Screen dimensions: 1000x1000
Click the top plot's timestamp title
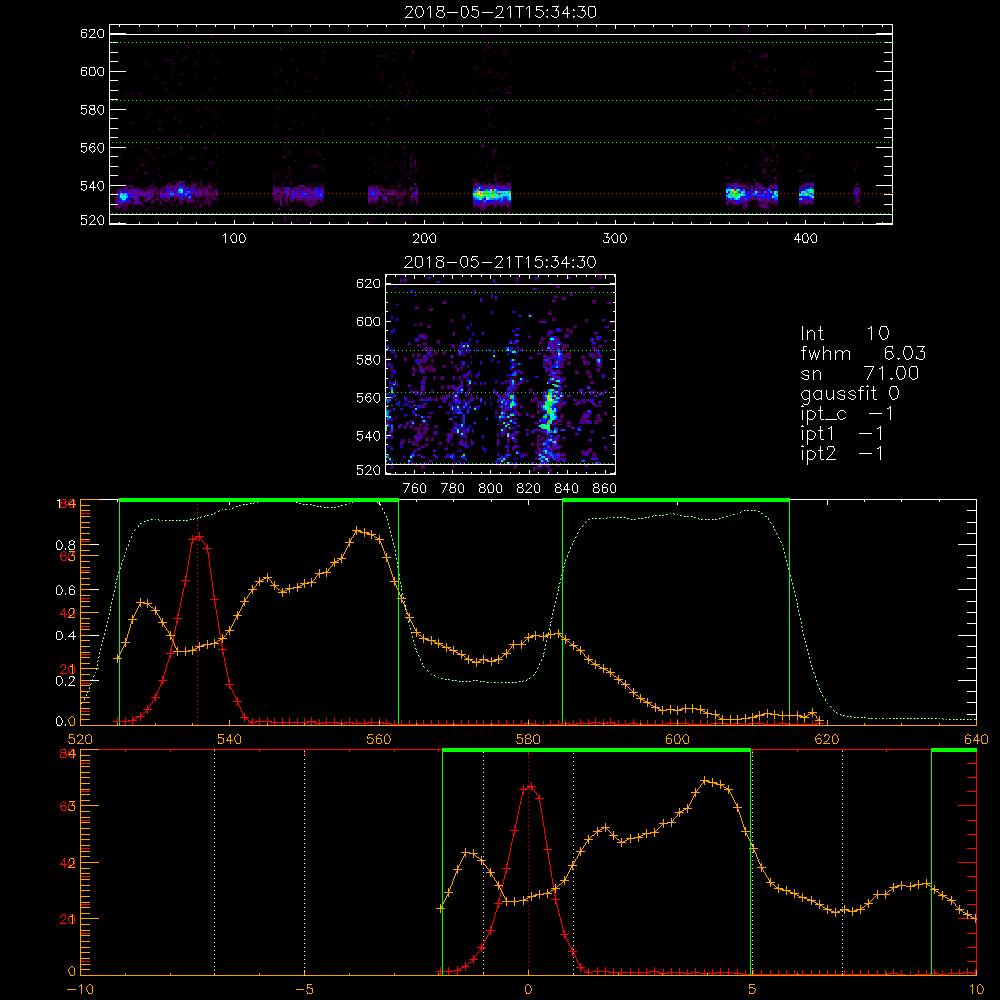click(x=500, y=12)
